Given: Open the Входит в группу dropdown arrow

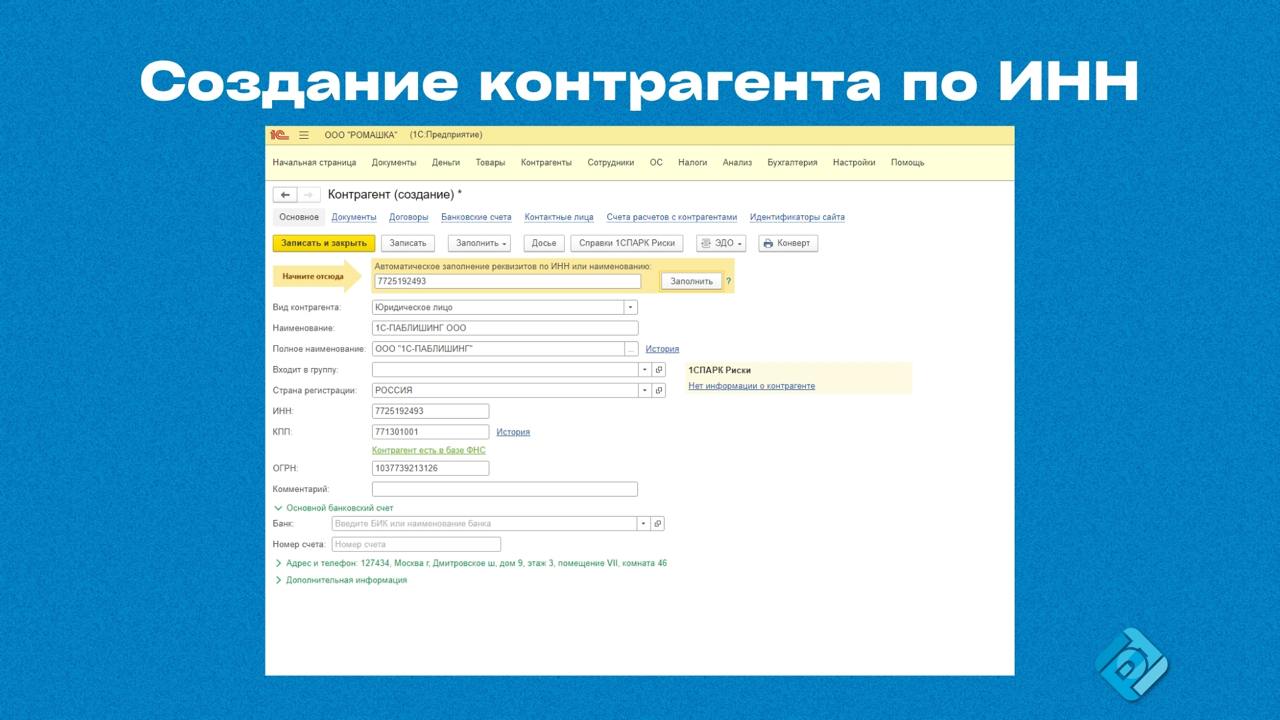Looking at the screenshot, I should [x=645, y=370].
